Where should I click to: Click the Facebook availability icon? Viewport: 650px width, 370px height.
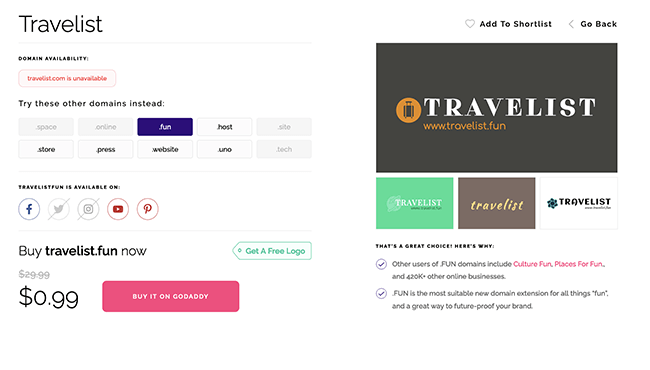[x=29, y=209]
